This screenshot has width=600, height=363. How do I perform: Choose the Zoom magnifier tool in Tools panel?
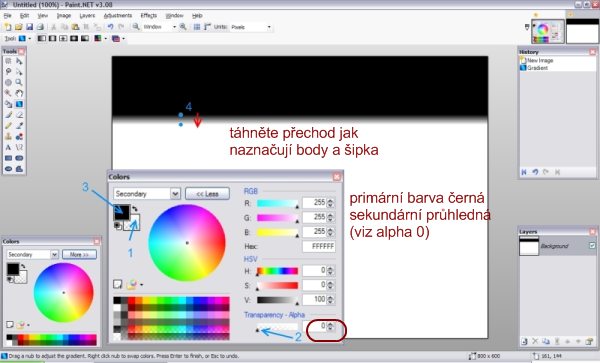[x=19, y=82]
